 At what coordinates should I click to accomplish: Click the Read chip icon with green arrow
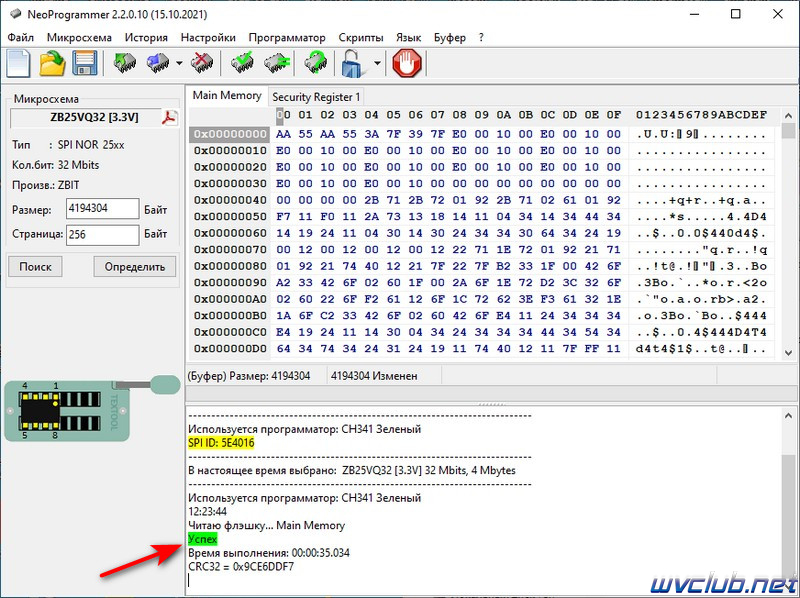(x=124, y=63)
